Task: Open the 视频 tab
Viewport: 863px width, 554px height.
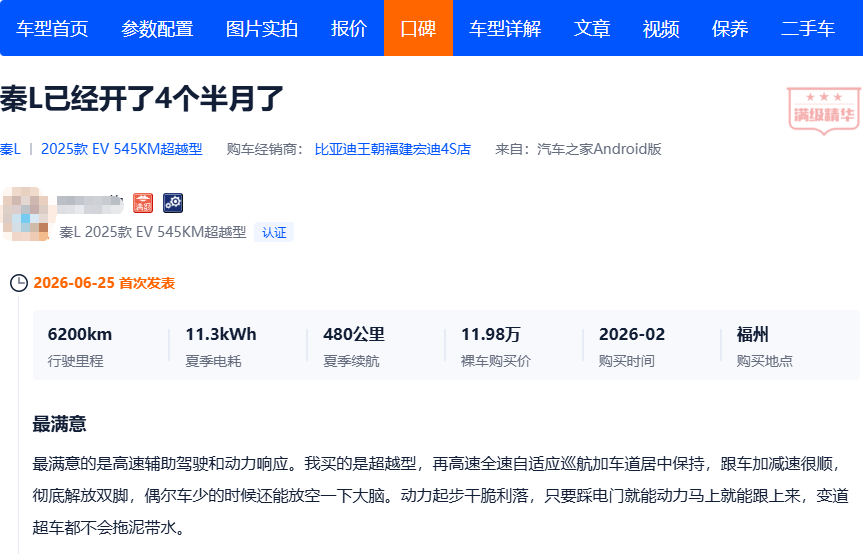Action: 661,28
